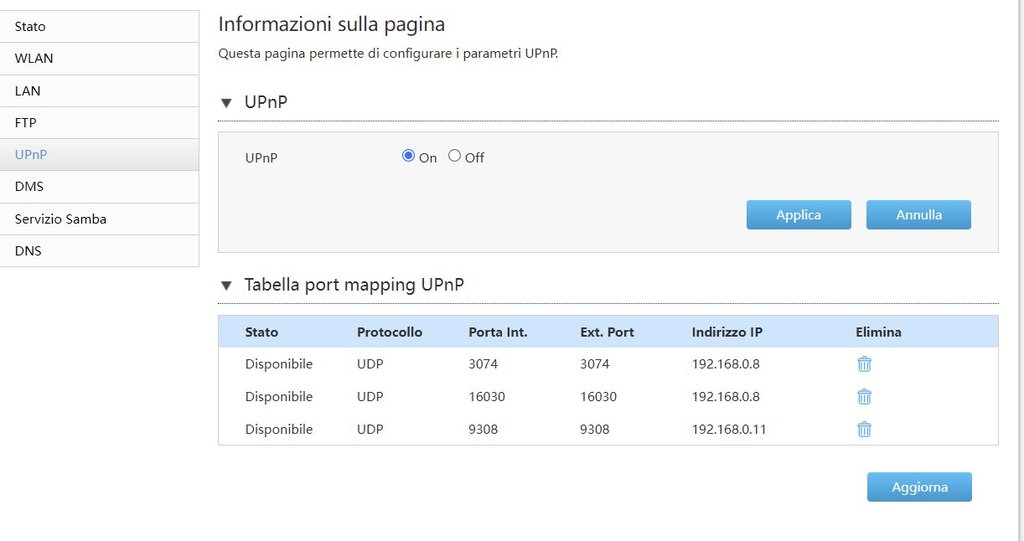
Task: Select the UPnP sidebar entry
Action: click(99, 155)
